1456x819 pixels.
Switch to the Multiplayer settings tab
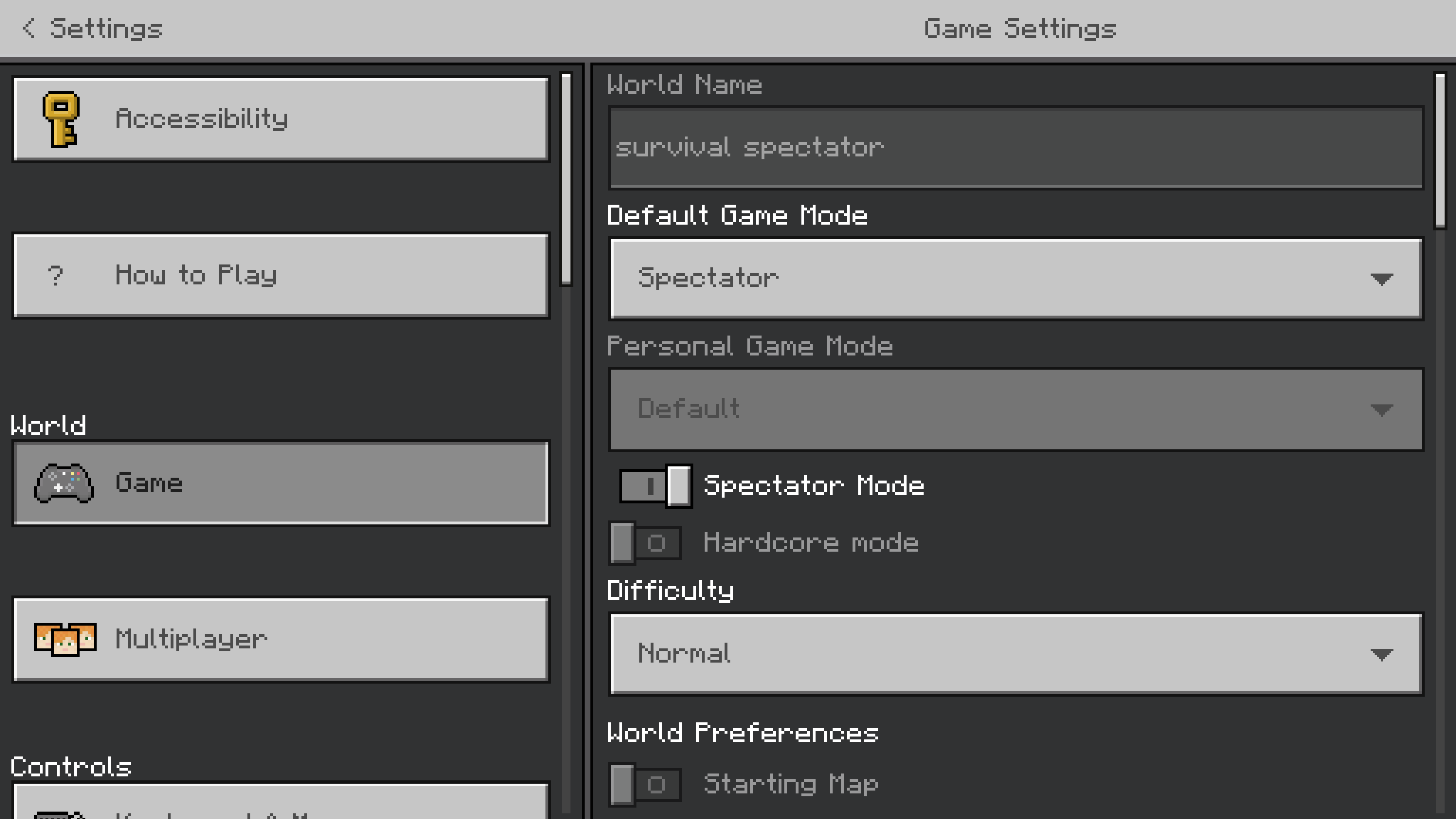click(281, 639)
